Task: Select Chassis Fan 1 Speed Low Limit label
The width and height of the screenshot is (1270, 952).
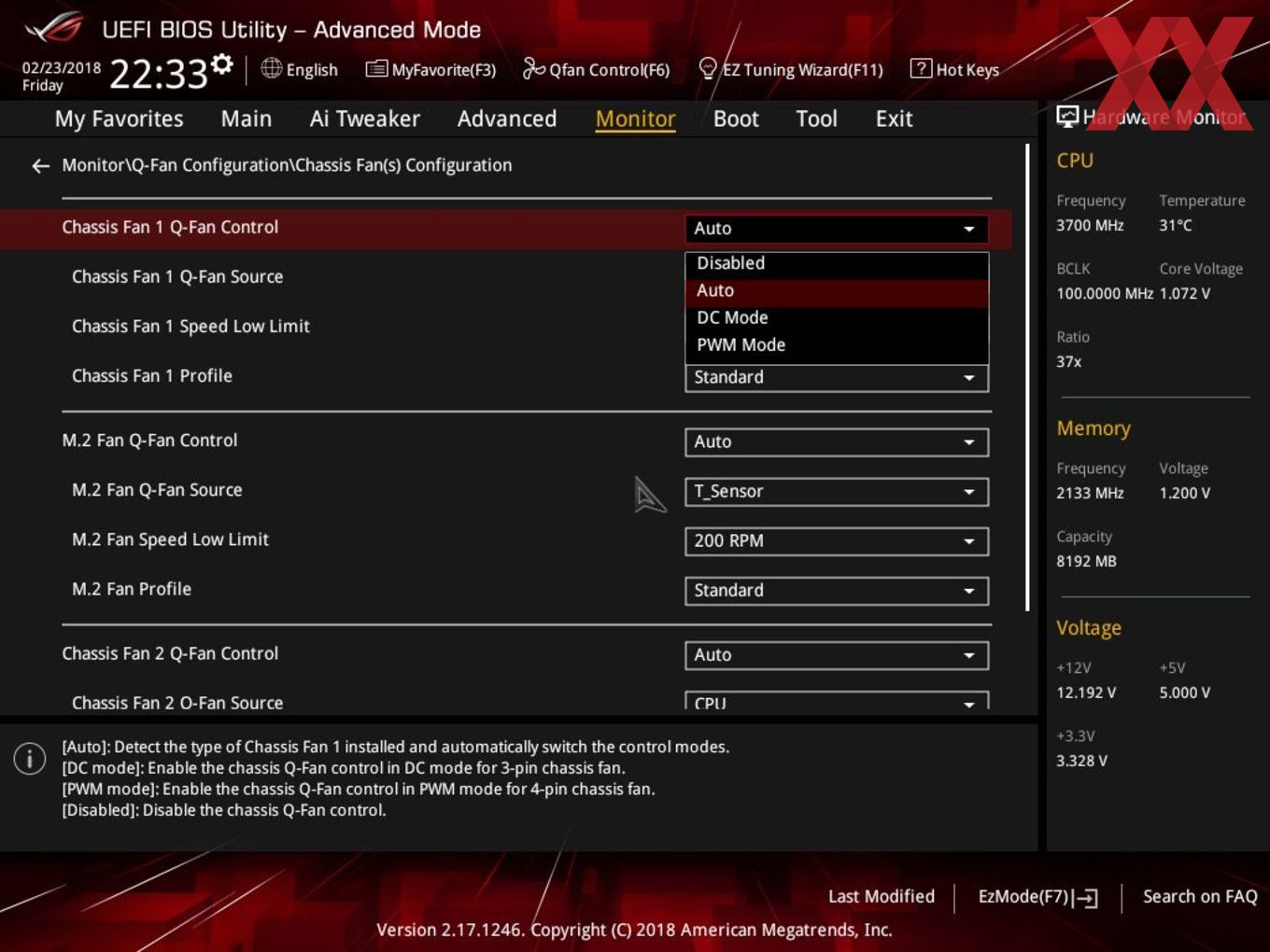Action: pyautogui.click(x=190, y=327)
